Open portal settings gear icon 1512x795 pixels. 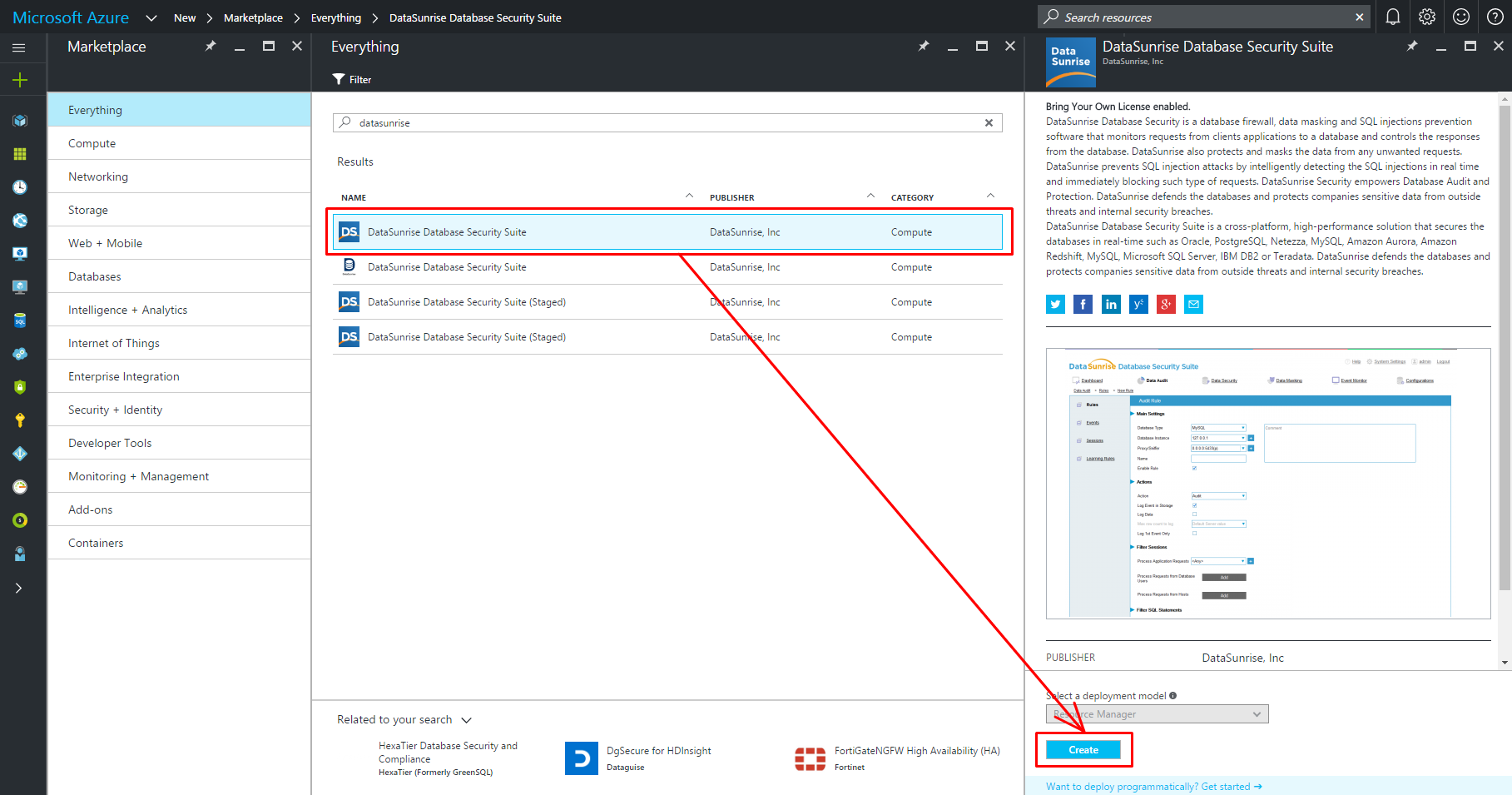click(1427, 17)
